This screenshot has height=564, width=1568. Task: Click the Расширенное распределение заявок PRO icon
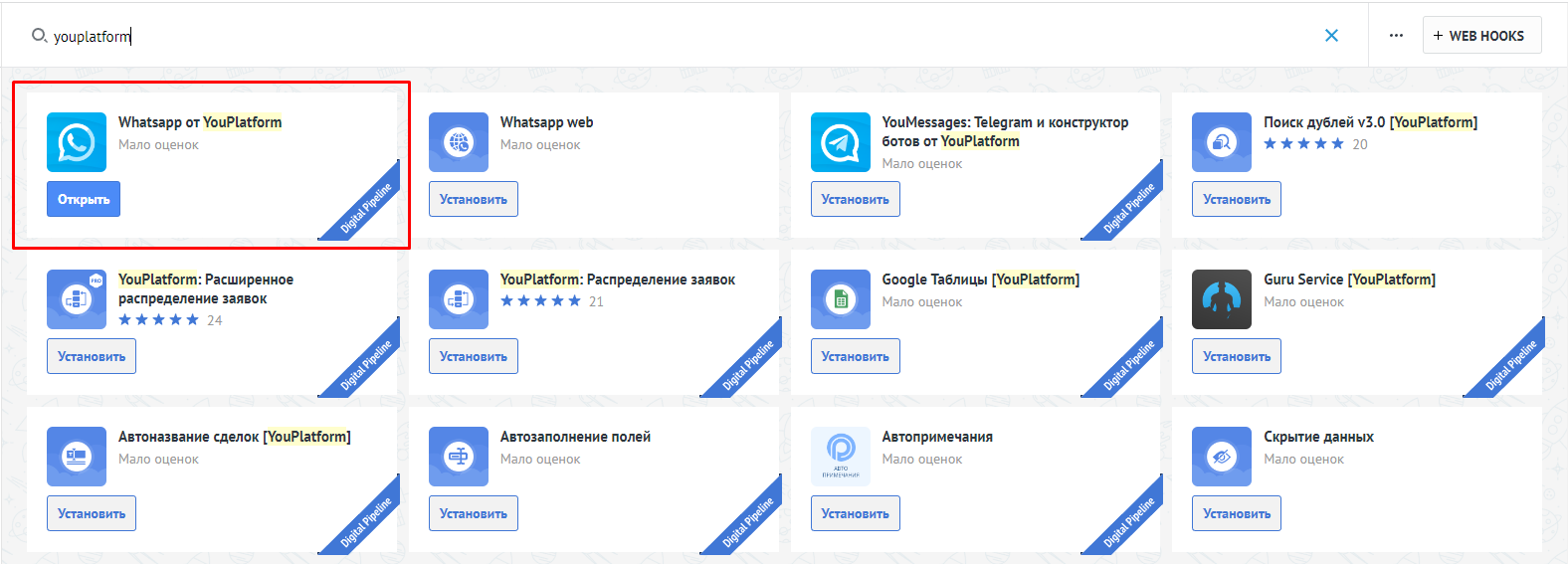point(77,299)
